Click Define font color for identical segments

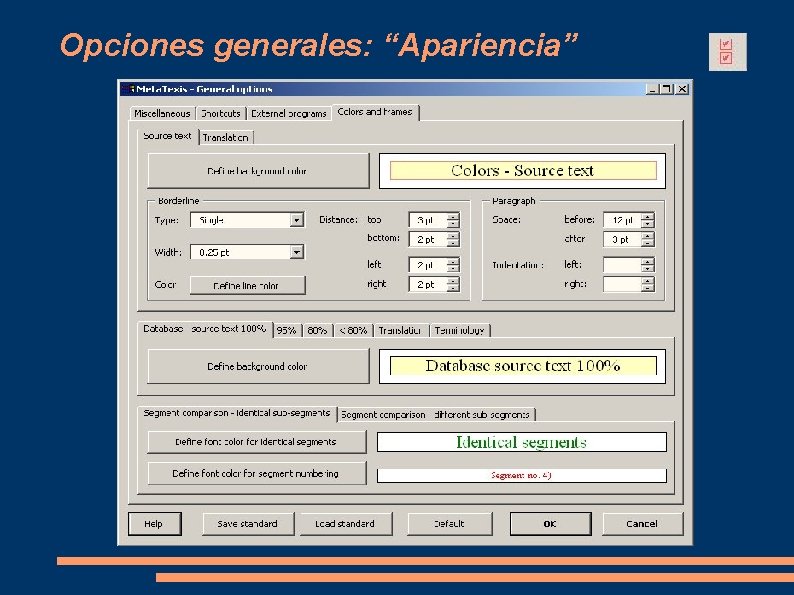[257, 442]
